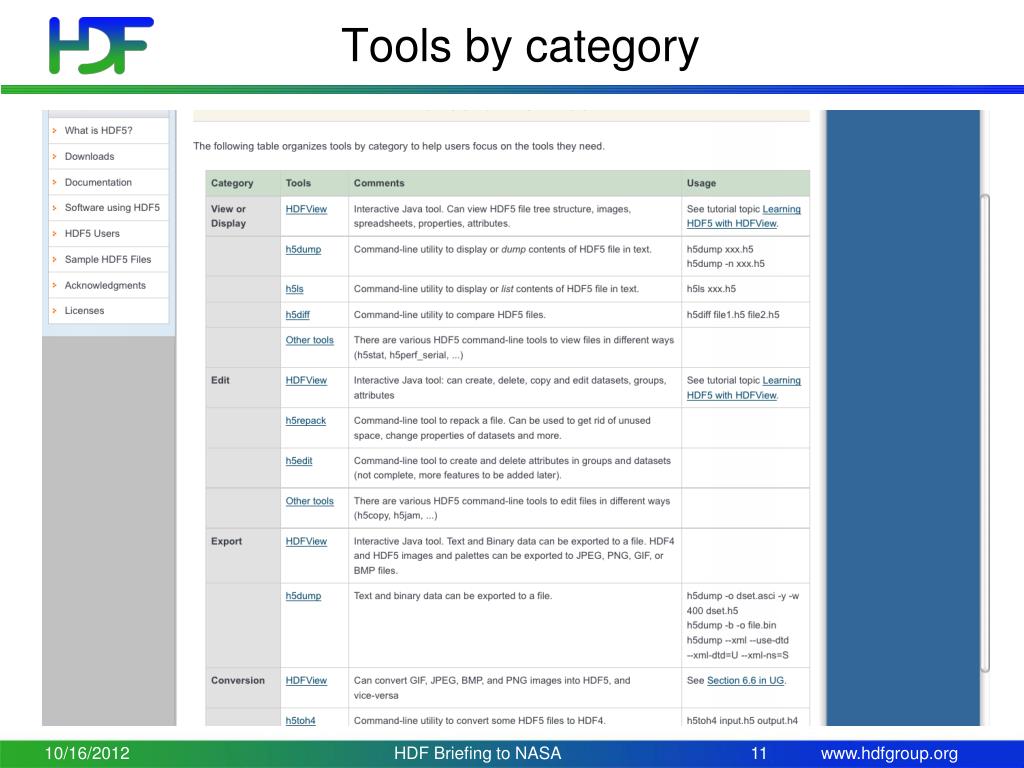Click the usage text 'h5diff file1.h5 file2.h5'
The height and width of the screenshot is (768, 1024).
(733, 315)
